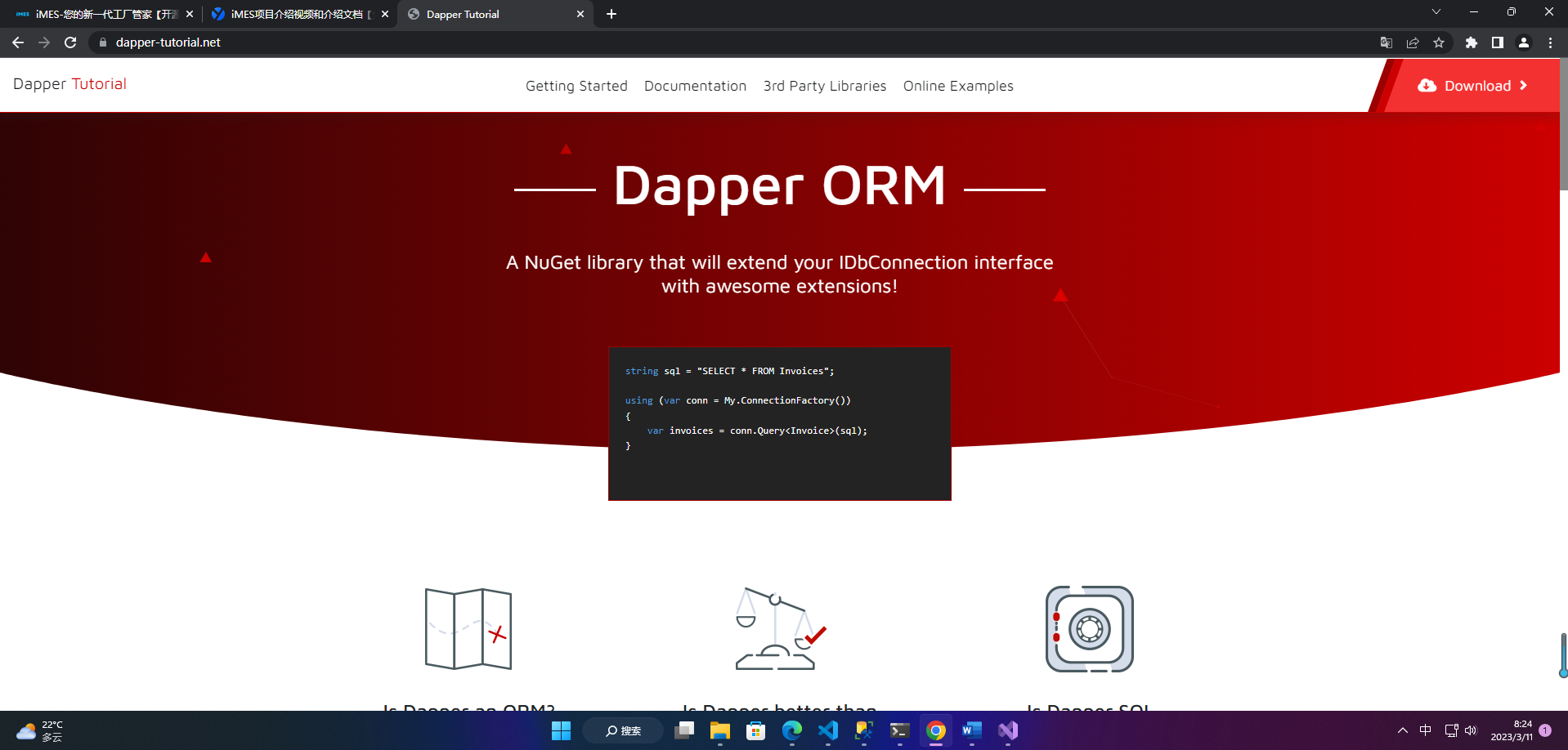The height and width of the screenshot is (750, 1568).
Task: Click the red Download button
Action: [1472, 86]
